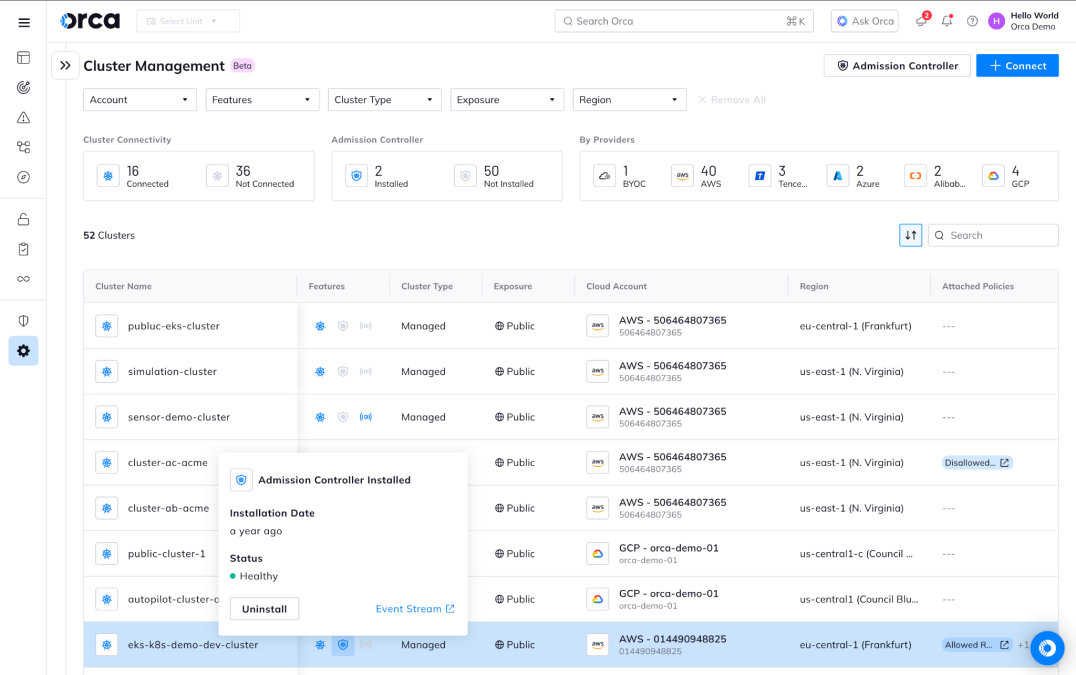Click the clusters table Search field

[993, 235]
